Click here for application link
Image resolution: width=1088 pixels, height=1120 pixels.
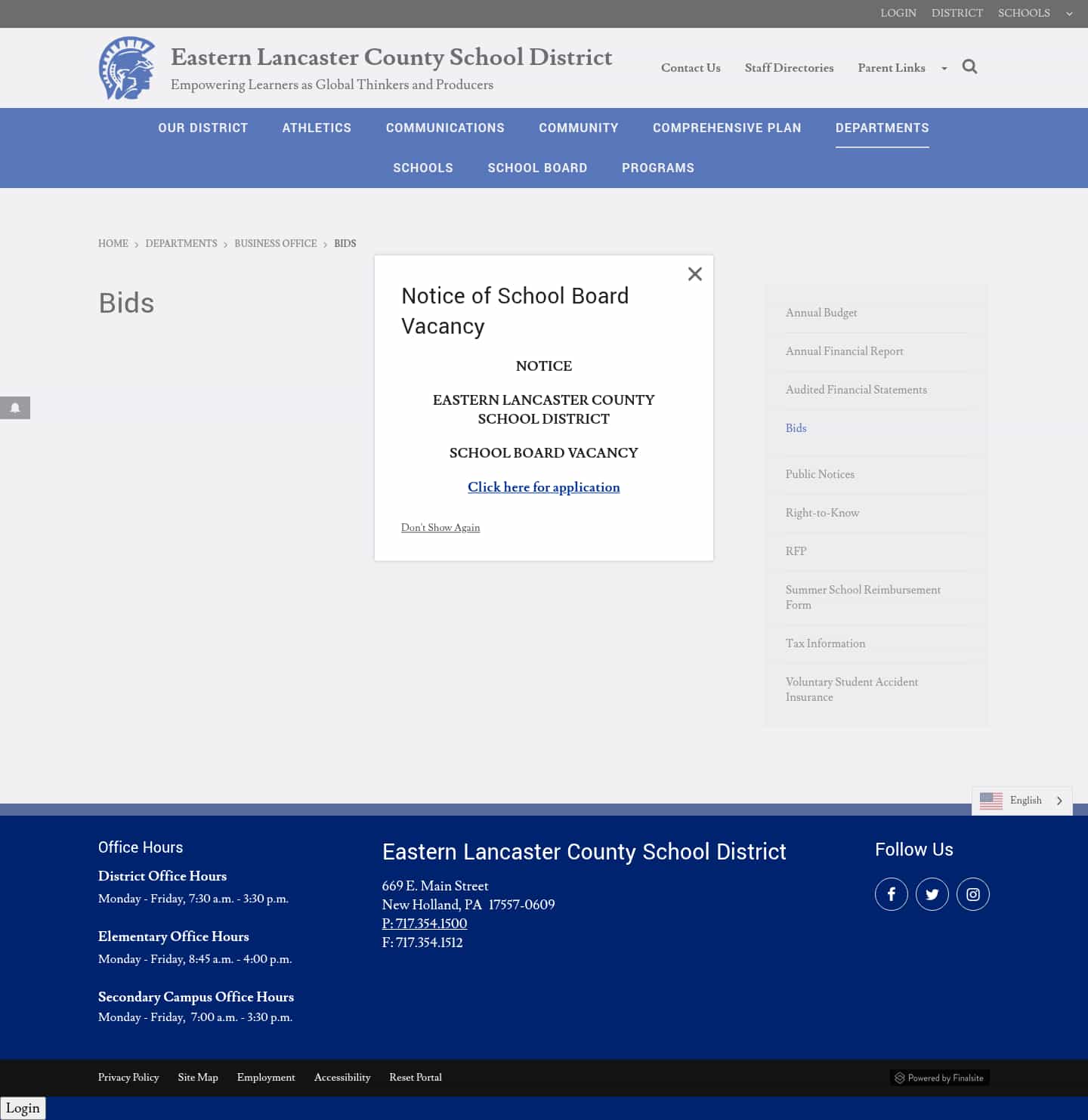point(543,487)
